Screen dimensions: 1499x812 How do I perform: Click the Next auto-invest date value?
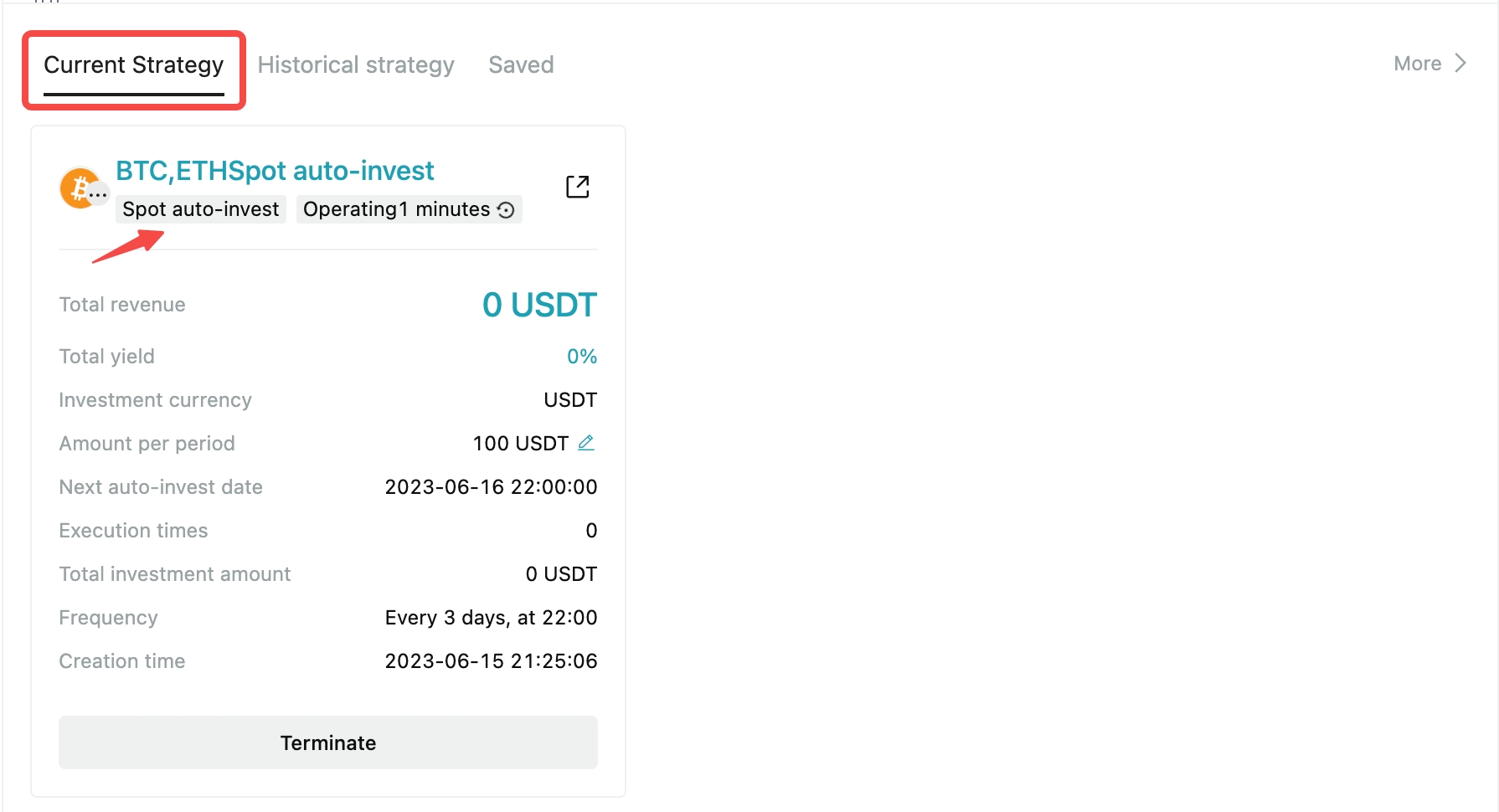tap(491, 486)
